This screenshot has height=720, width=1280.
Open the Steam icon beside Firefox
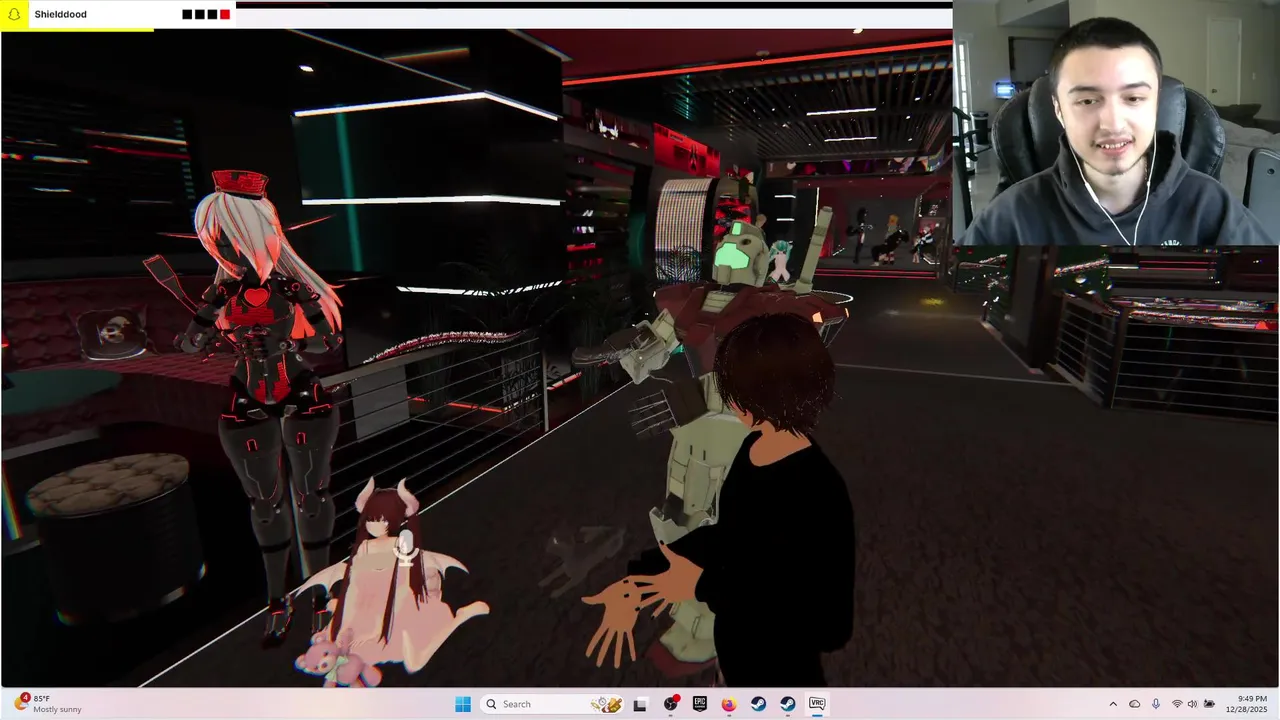point(759,704)
